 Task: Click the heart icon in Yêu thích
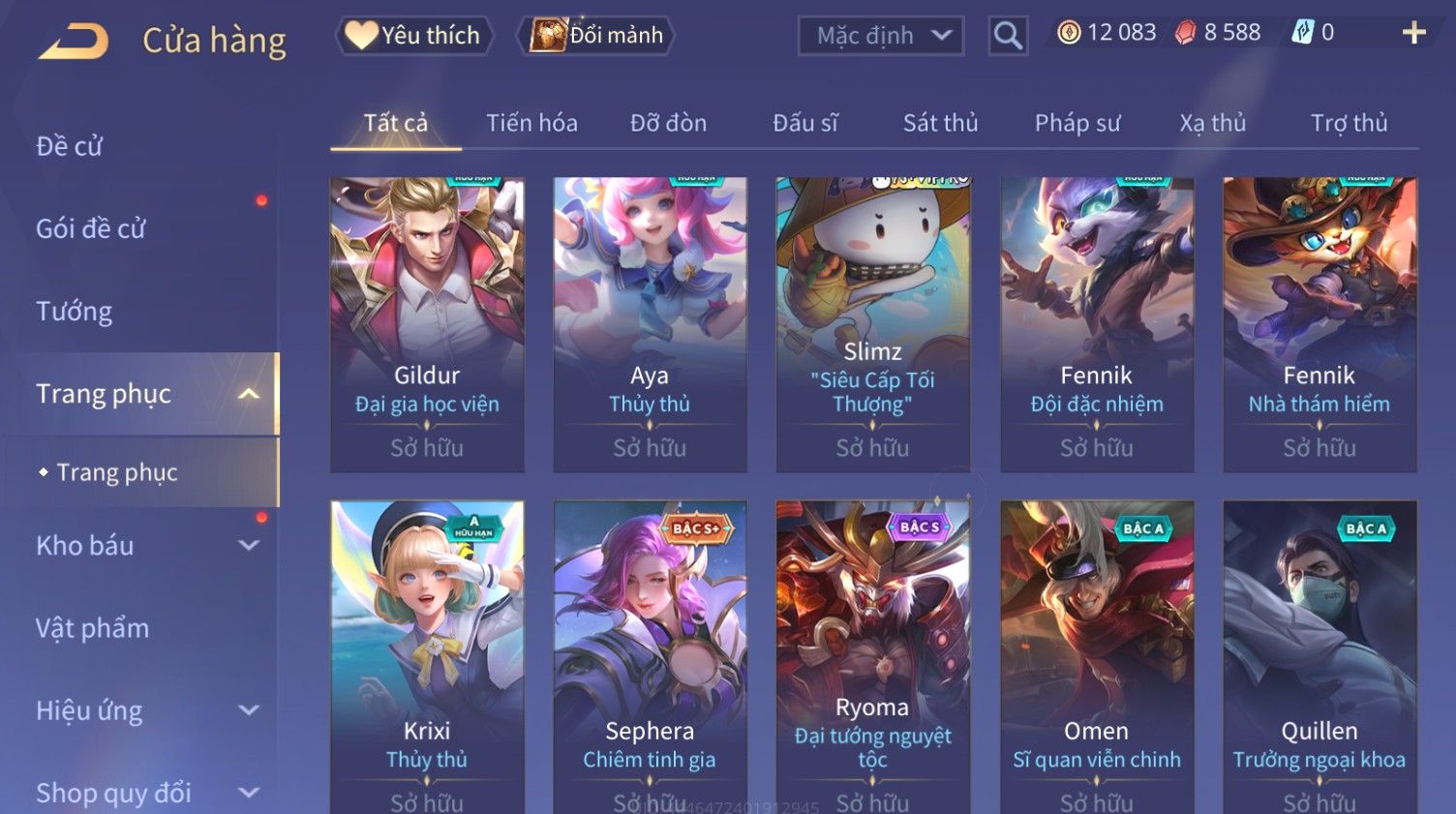(361, 35)
